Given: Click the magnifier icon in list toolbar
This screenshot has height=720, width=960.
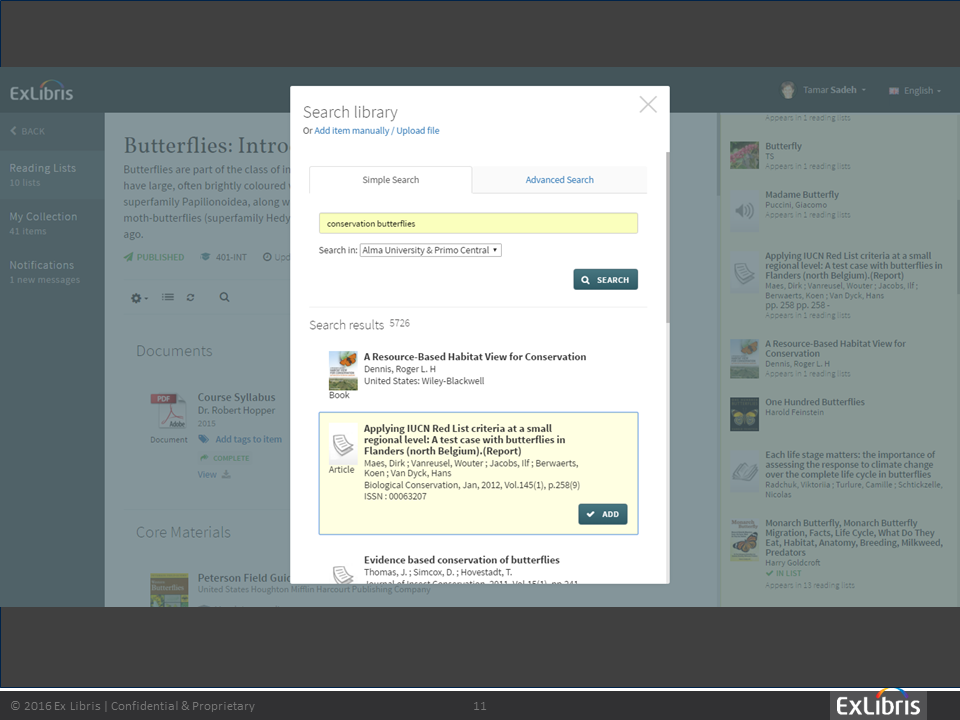Looking at the screenshot, I should [x=224, y=298].
